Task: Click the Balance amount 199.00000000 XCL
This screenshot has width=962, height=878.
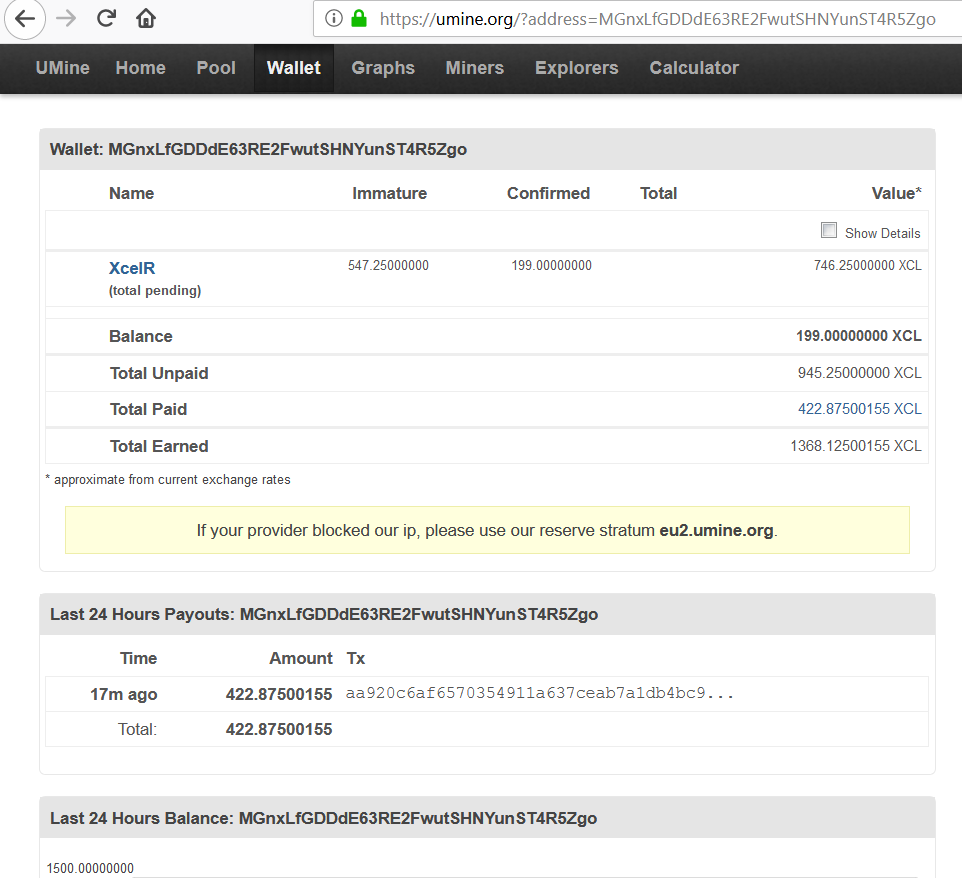Action: pyautogui.click(x=858, y=336)
